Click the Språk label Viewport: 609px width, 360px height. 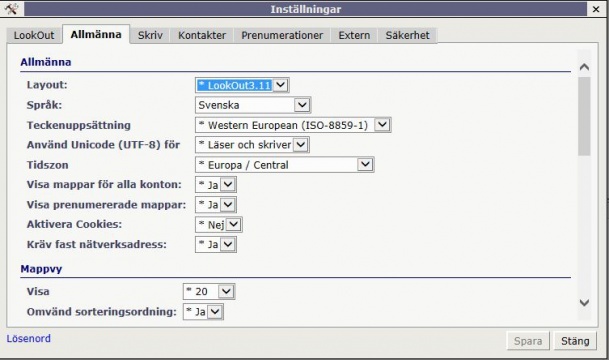[x=44, y=105]
